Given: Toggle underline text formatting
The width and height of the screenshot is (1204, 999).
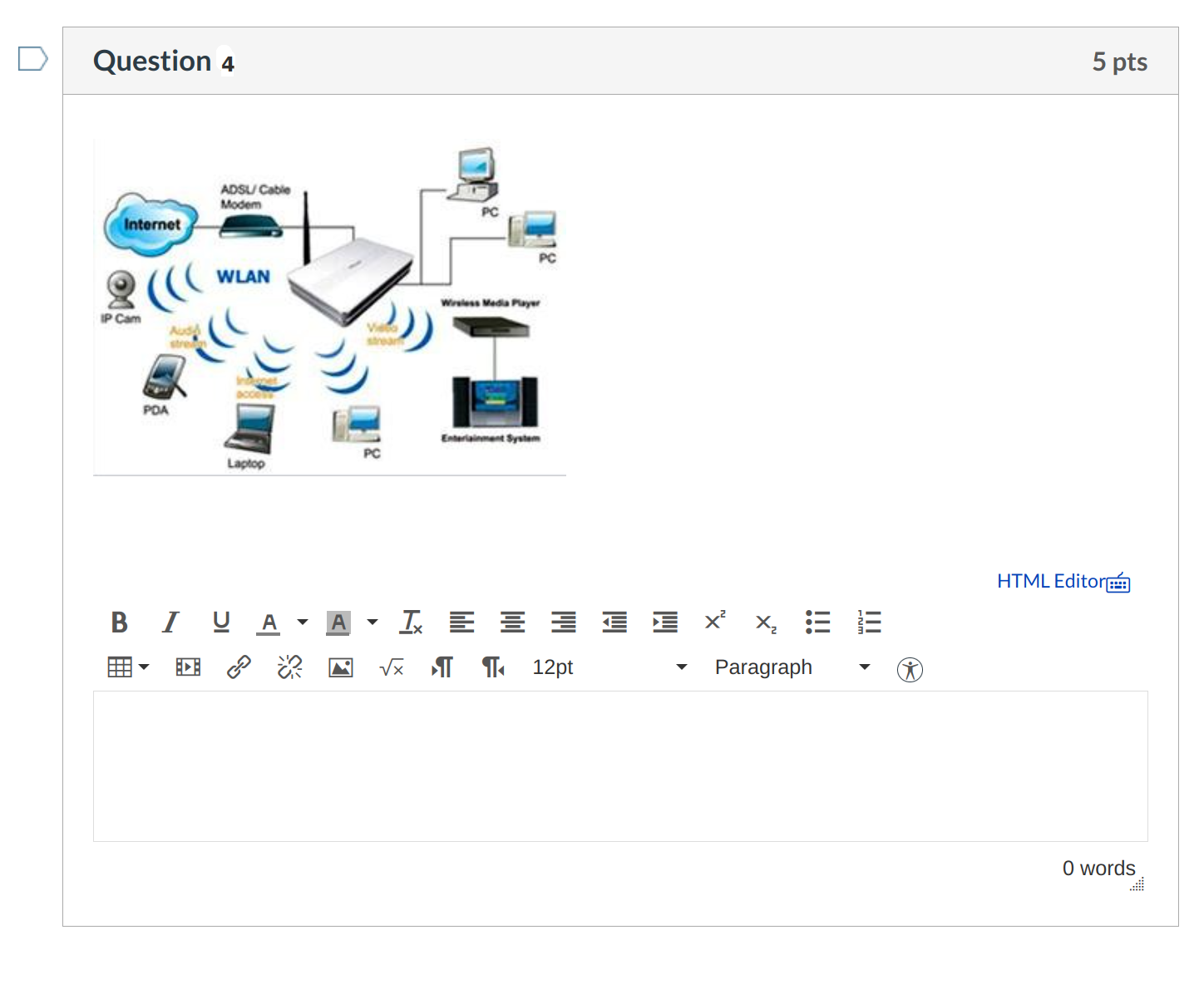Looking at the screenshot, I should [x=221, y=622].
